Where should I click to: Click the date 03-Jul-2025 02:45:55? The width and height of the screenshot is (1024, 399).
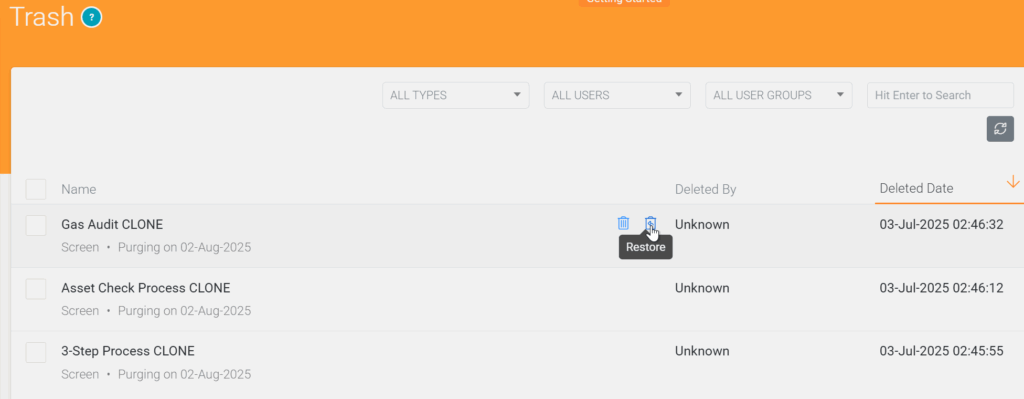pyautogui.click(x=941, y=351)
